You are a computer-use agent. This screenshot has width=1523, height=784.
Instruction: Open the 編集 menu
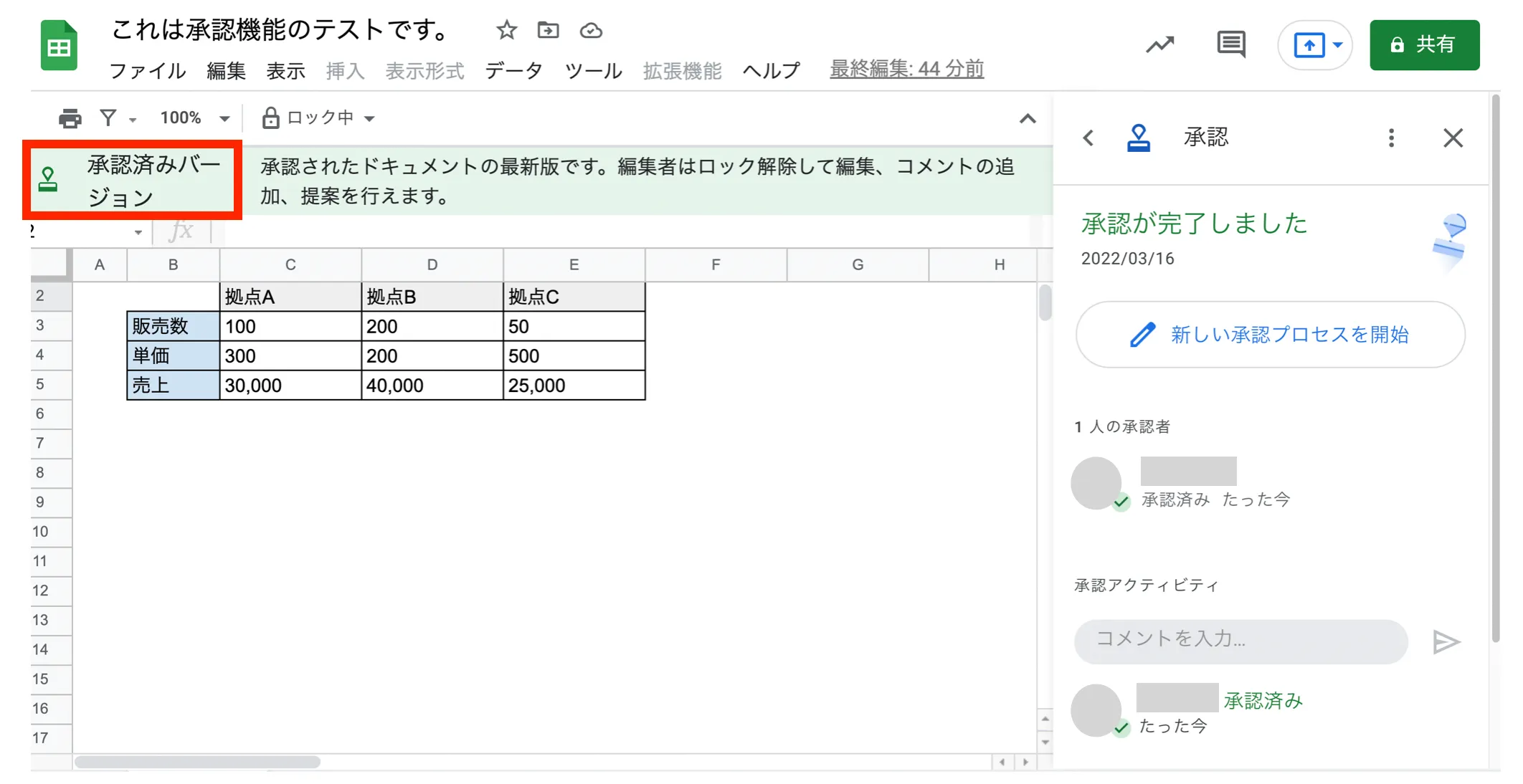click(x=226, y=70)
